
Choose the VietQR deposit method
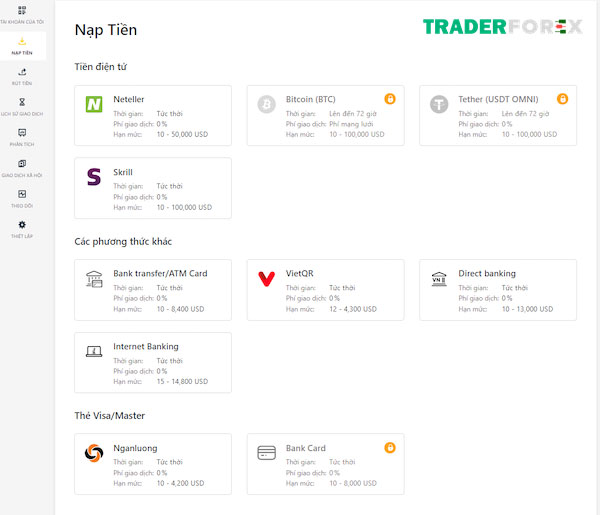(326, 290)
